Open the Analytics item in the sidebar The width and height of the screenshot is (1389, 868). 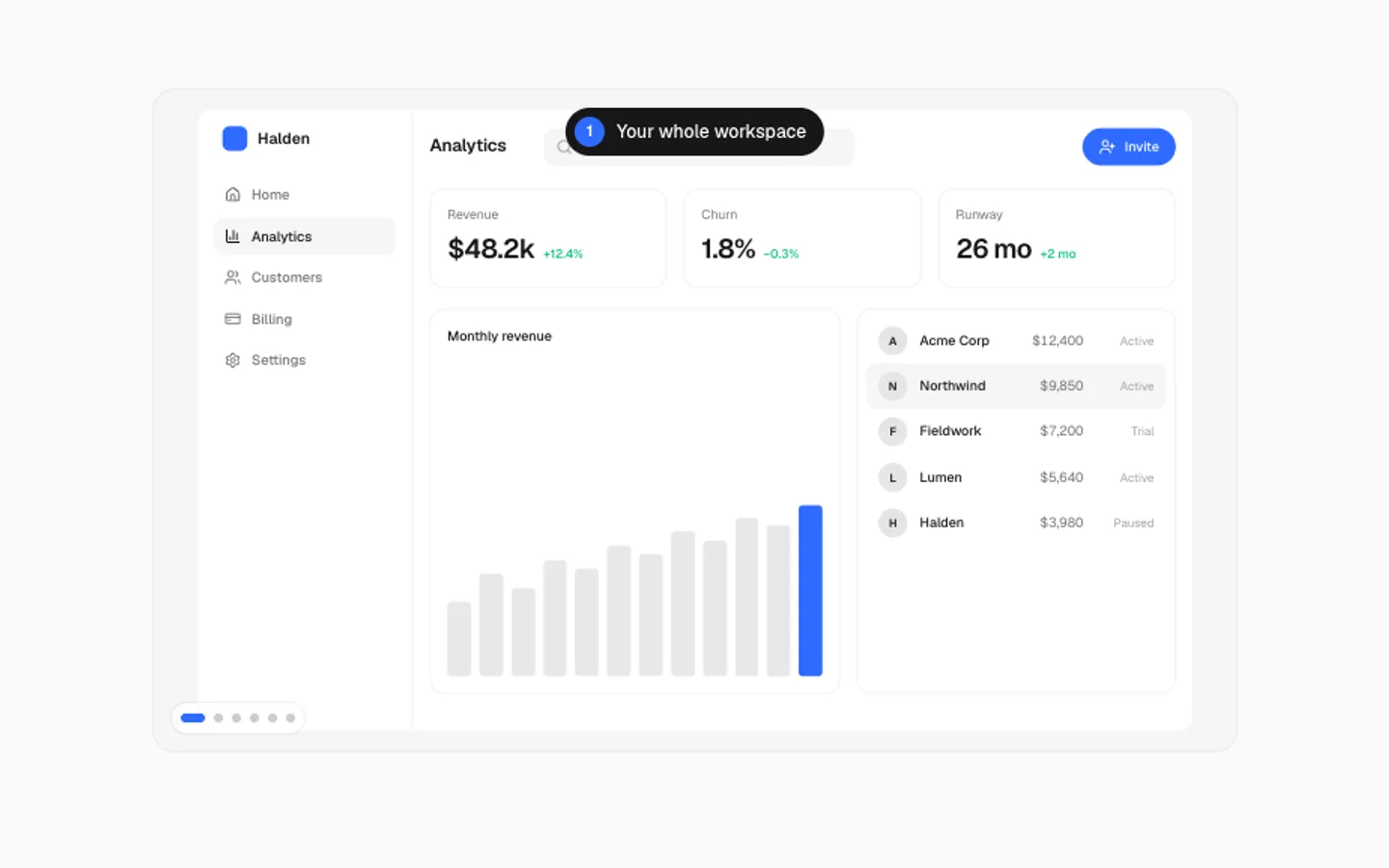[x=304, y=236]
